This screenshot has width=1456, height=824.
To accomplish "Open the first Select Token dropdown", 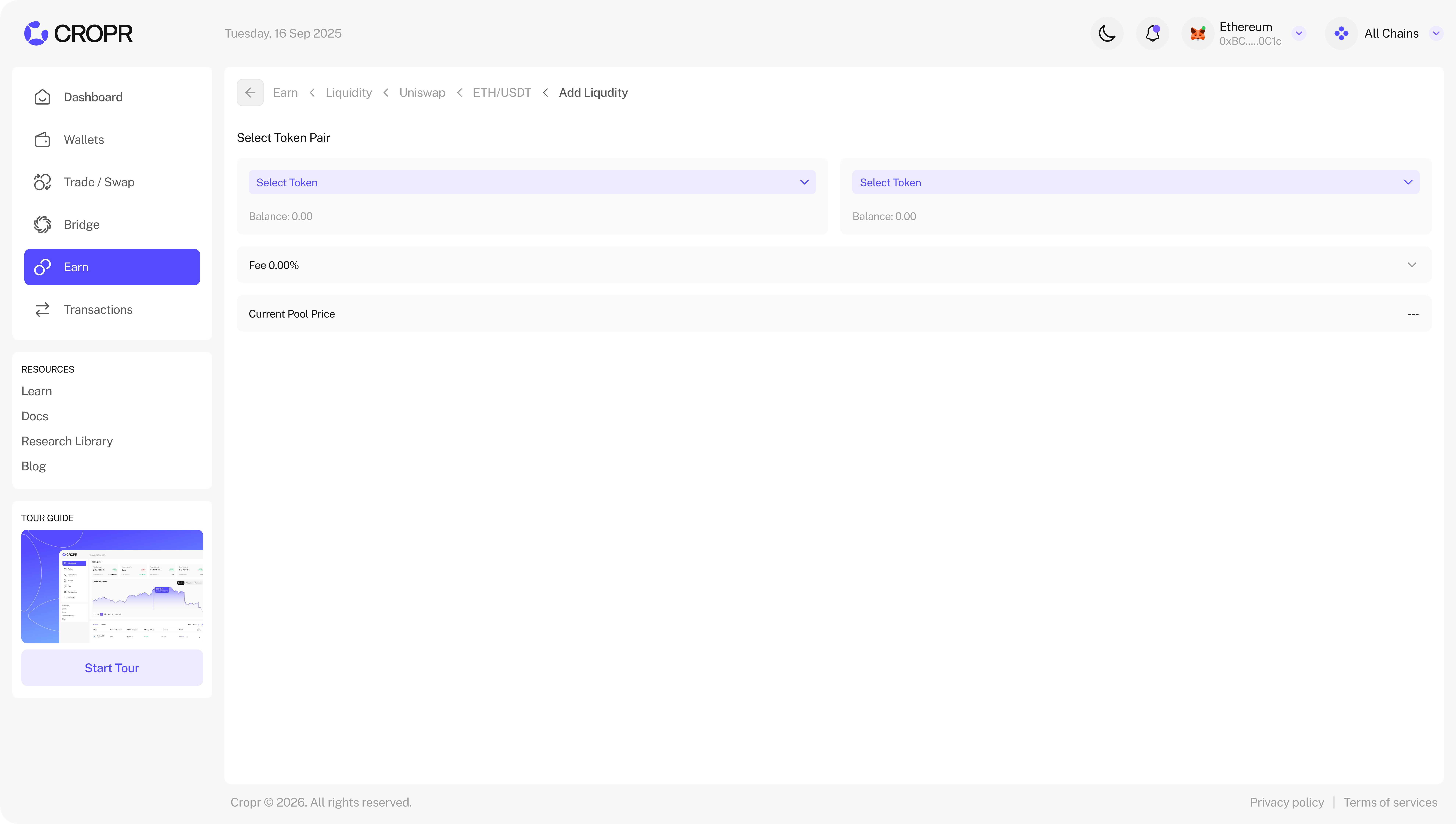I will click(532, 182).
